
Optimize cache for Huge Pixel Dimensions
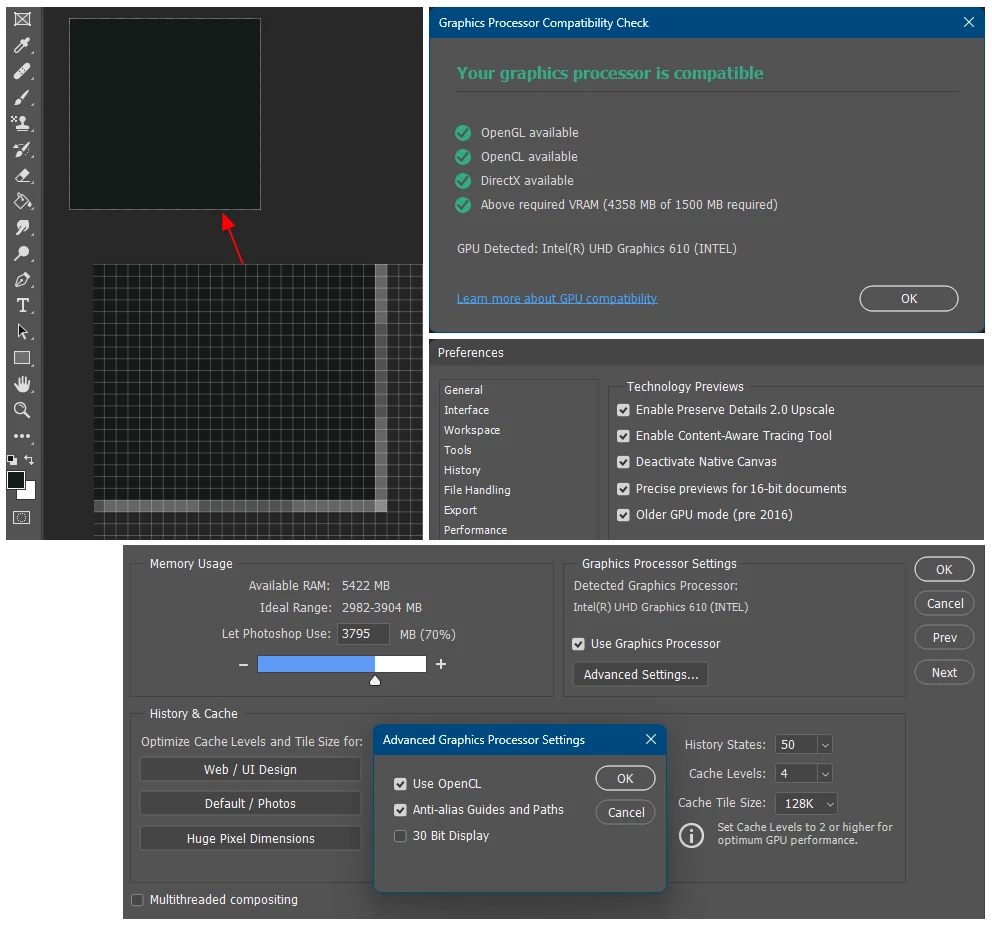tap(250, 838)
